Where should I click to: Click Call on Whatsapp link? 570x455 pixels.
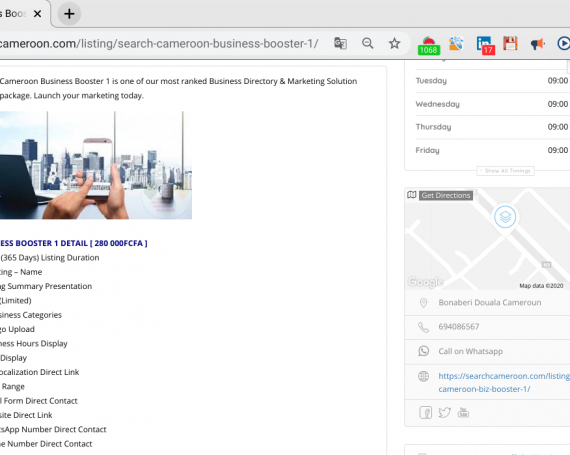point(470,351)
